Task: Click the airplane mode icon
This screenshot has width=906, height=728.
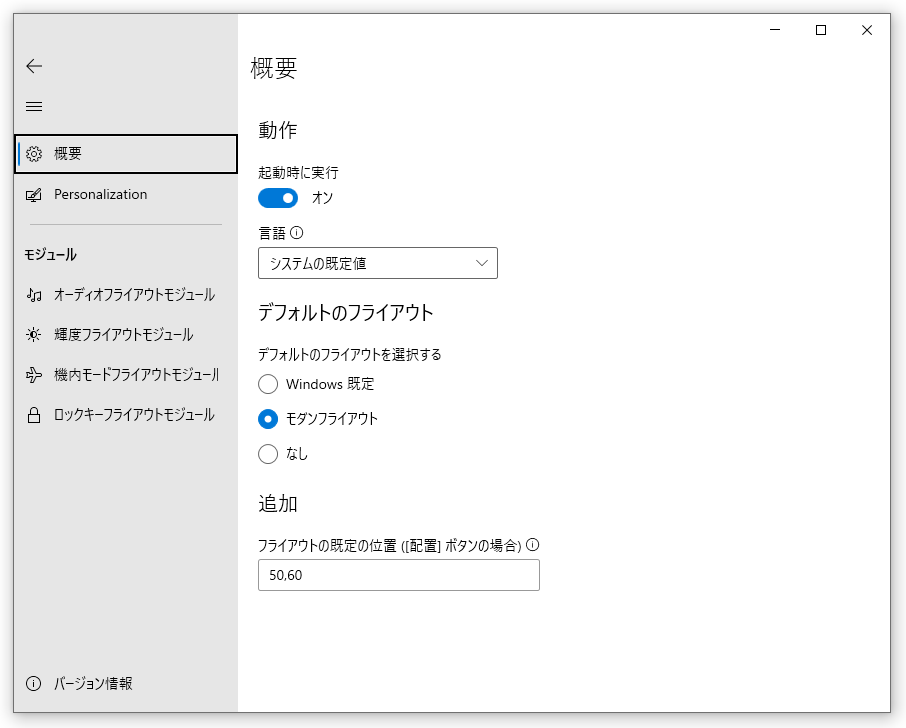Action: point(34,375)
